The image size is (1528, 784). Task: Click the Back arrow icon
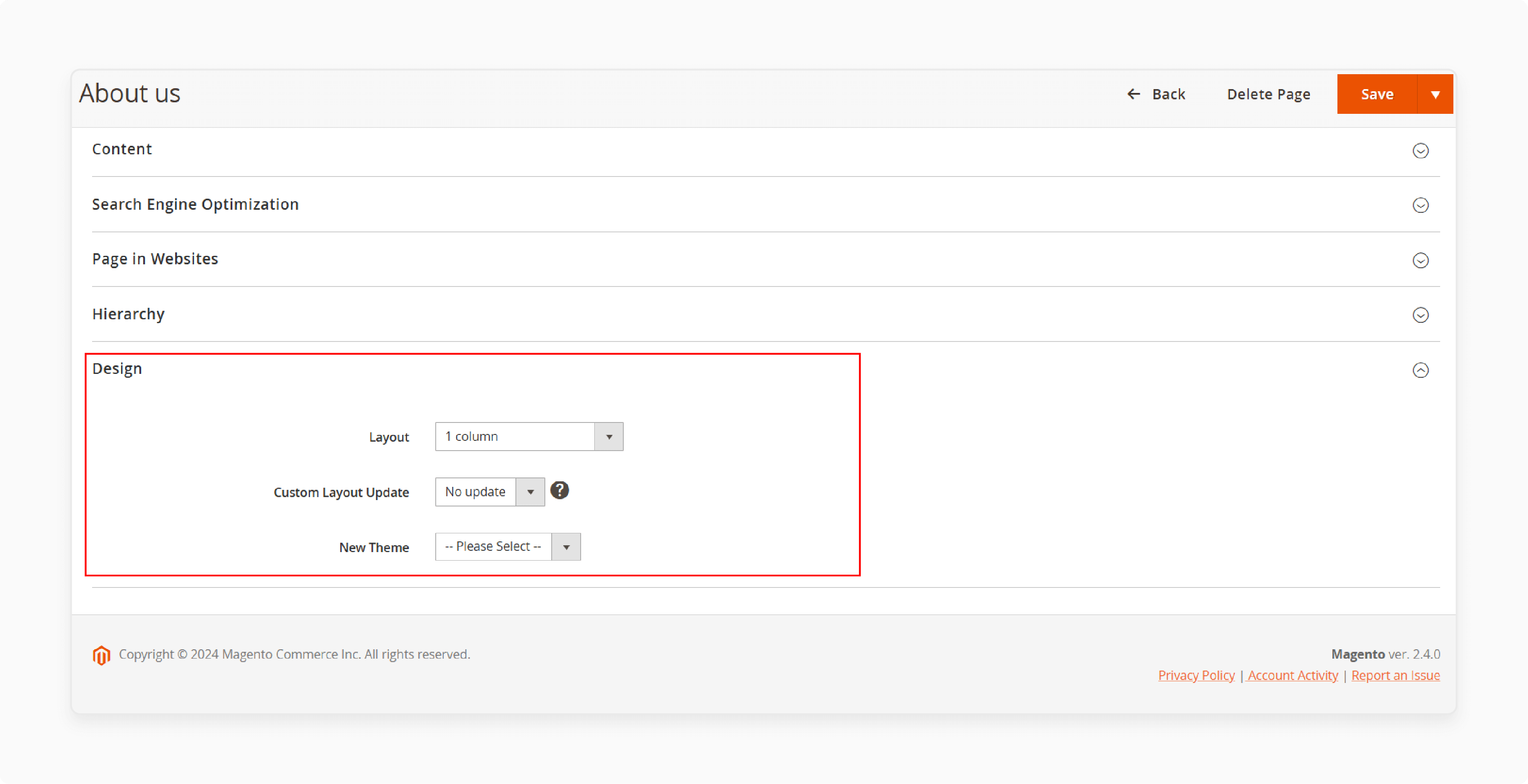point(1134,94)
